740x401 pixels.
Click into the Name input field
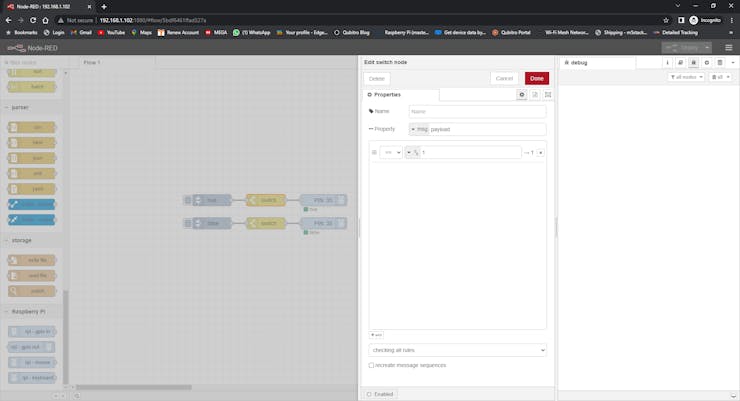[x=476, y=112]
